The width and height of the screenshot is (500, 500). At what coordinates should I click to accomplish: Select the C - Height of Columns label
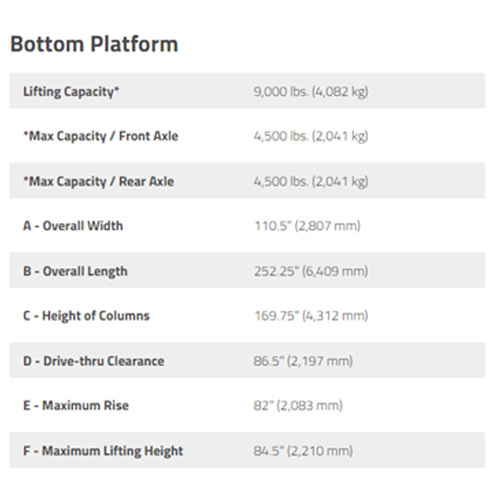pyautogui.click(x=86, y=316)
